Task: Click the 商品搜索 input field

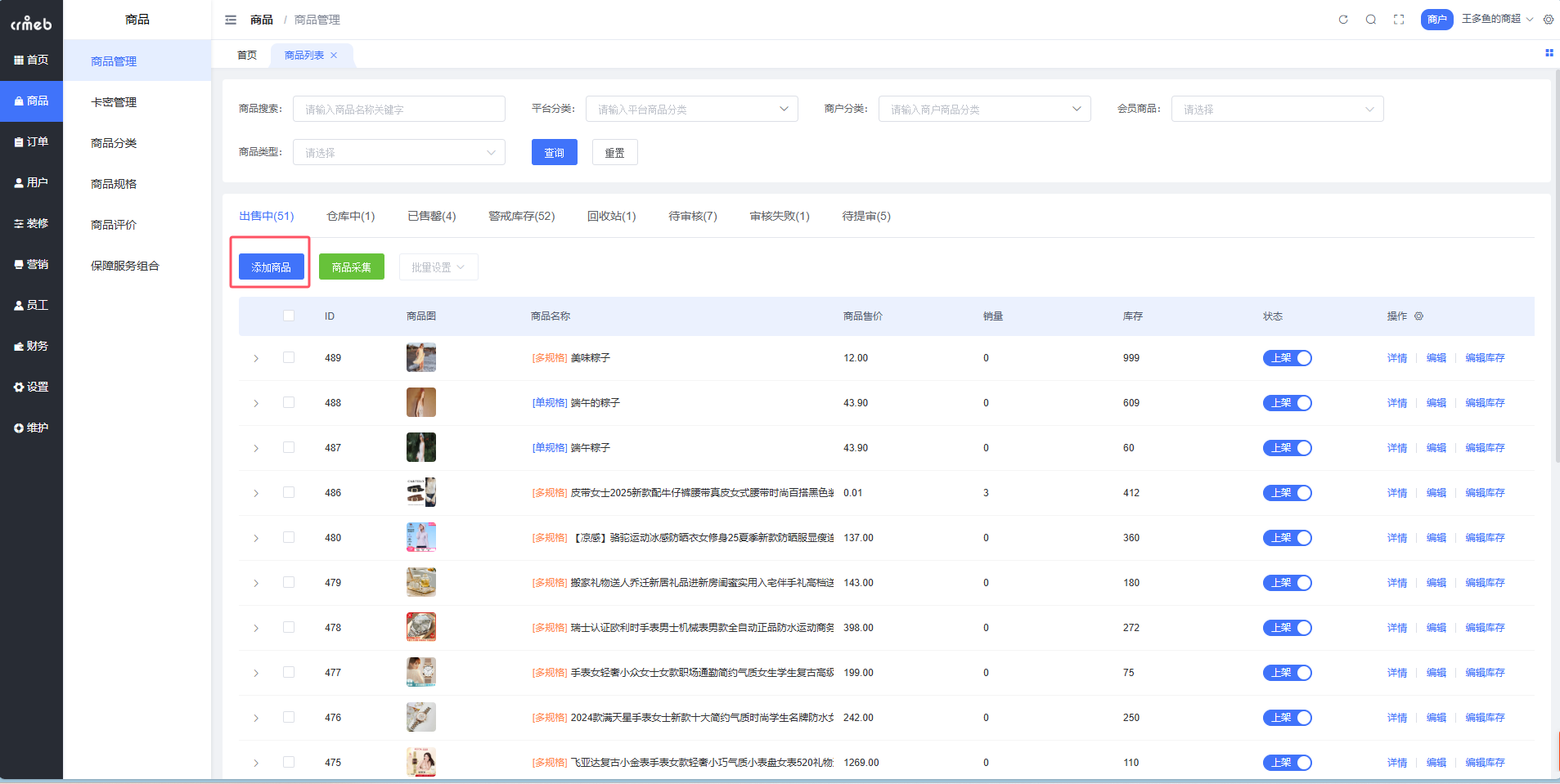Action: click(x=399, y=109)
